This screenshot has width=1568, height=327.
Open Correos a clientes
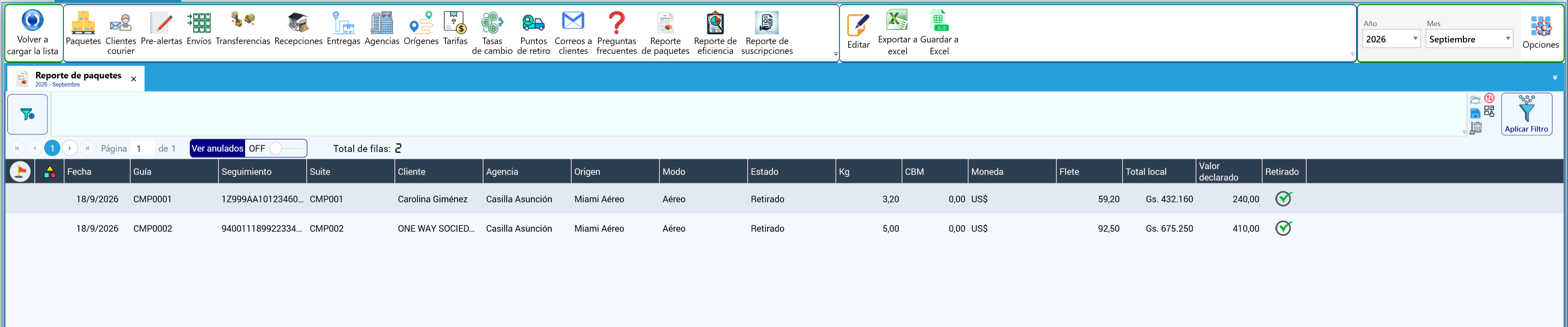pos(573,34)
